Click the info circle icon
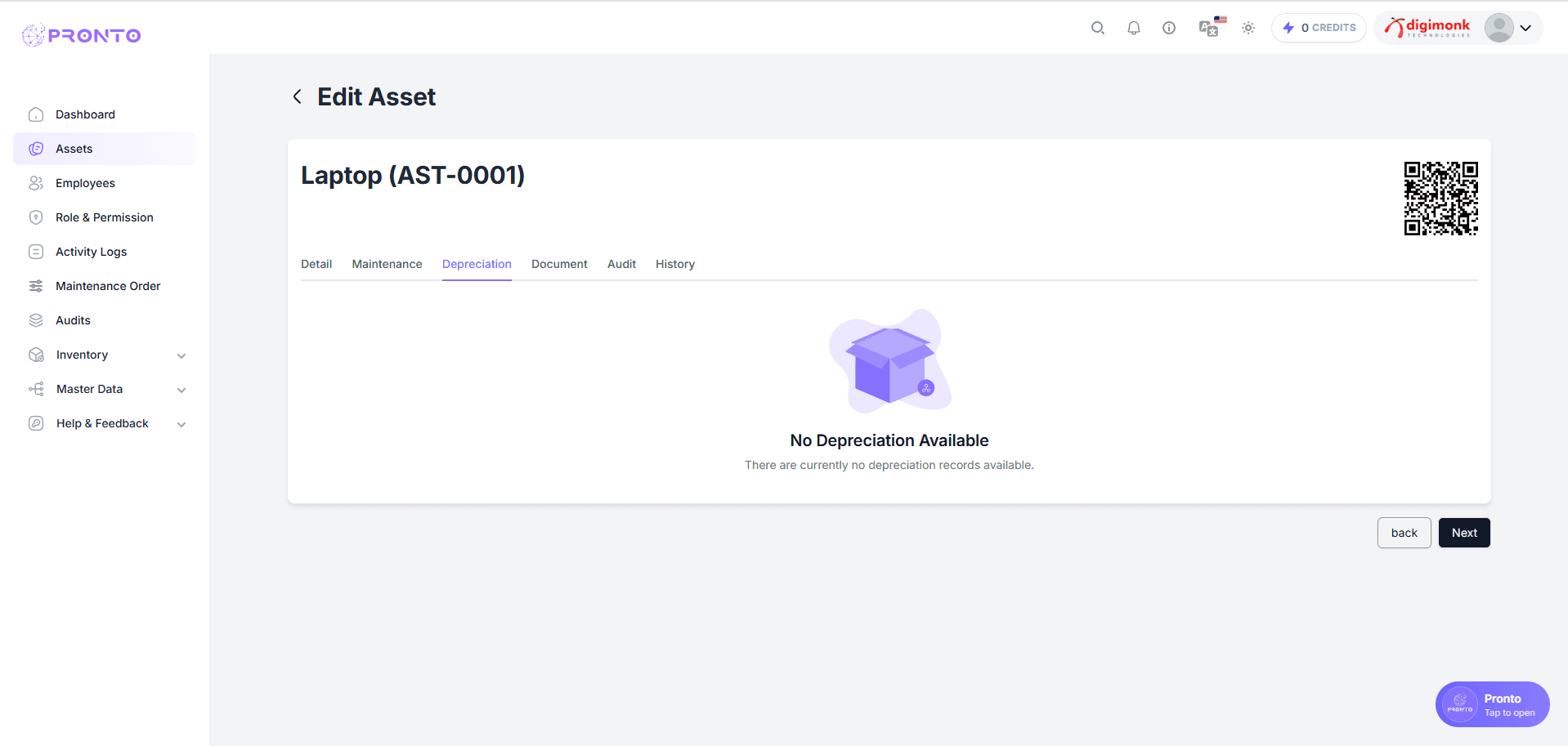The width and height of the screenshot is (1568, 746). point(1169,28)
